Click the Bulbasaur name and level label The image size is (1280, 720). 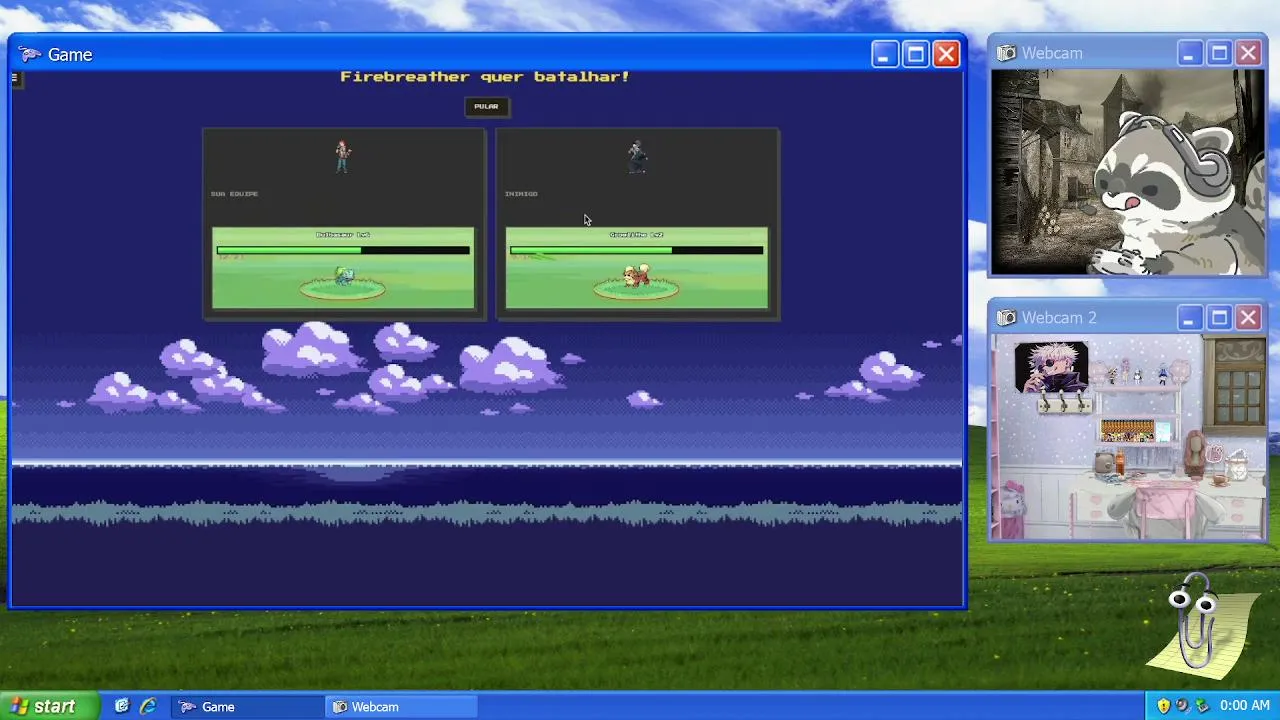(x=343, y=235)
